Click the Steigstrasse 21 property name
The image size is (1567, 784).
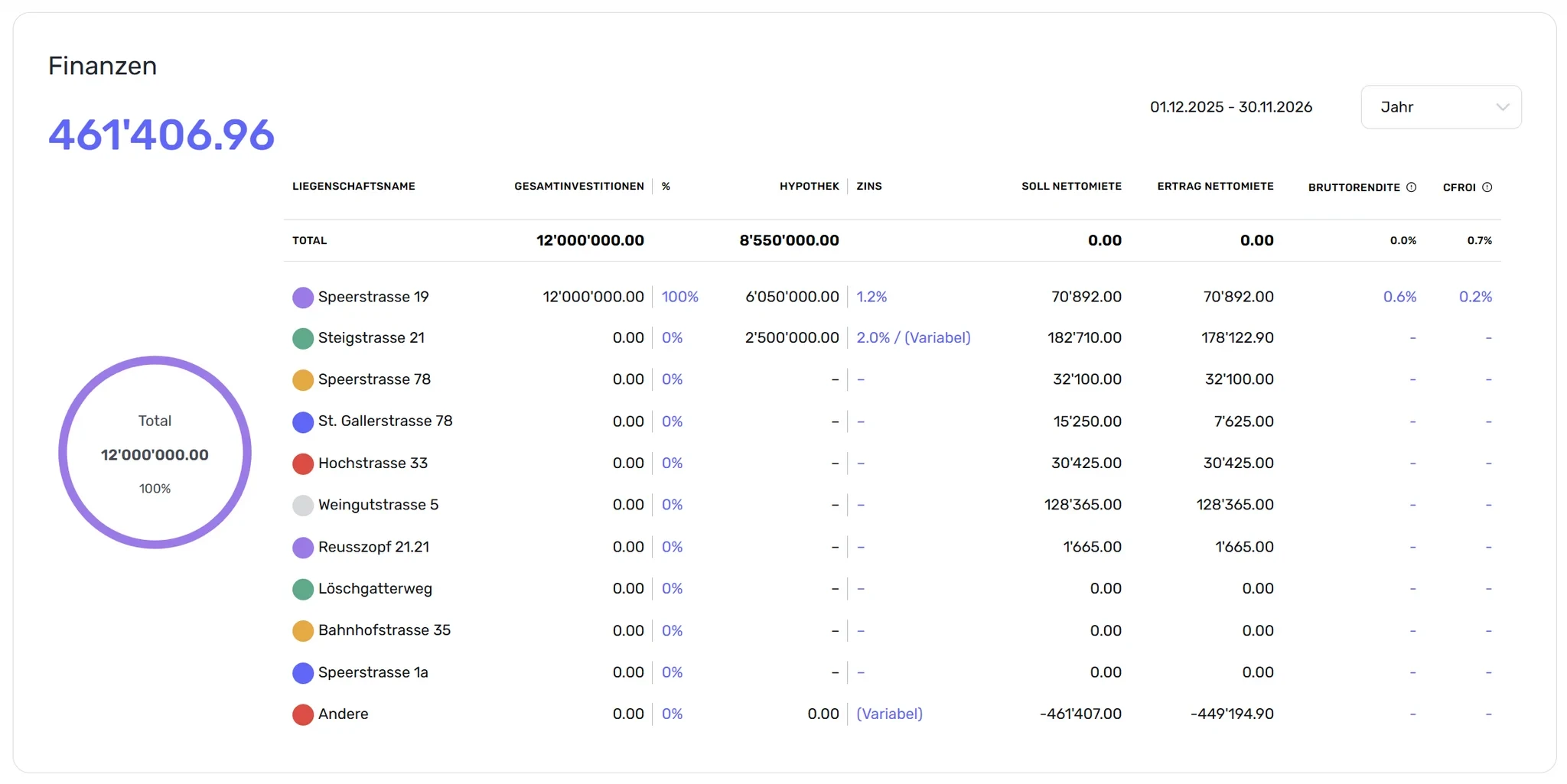pos(371,338)
